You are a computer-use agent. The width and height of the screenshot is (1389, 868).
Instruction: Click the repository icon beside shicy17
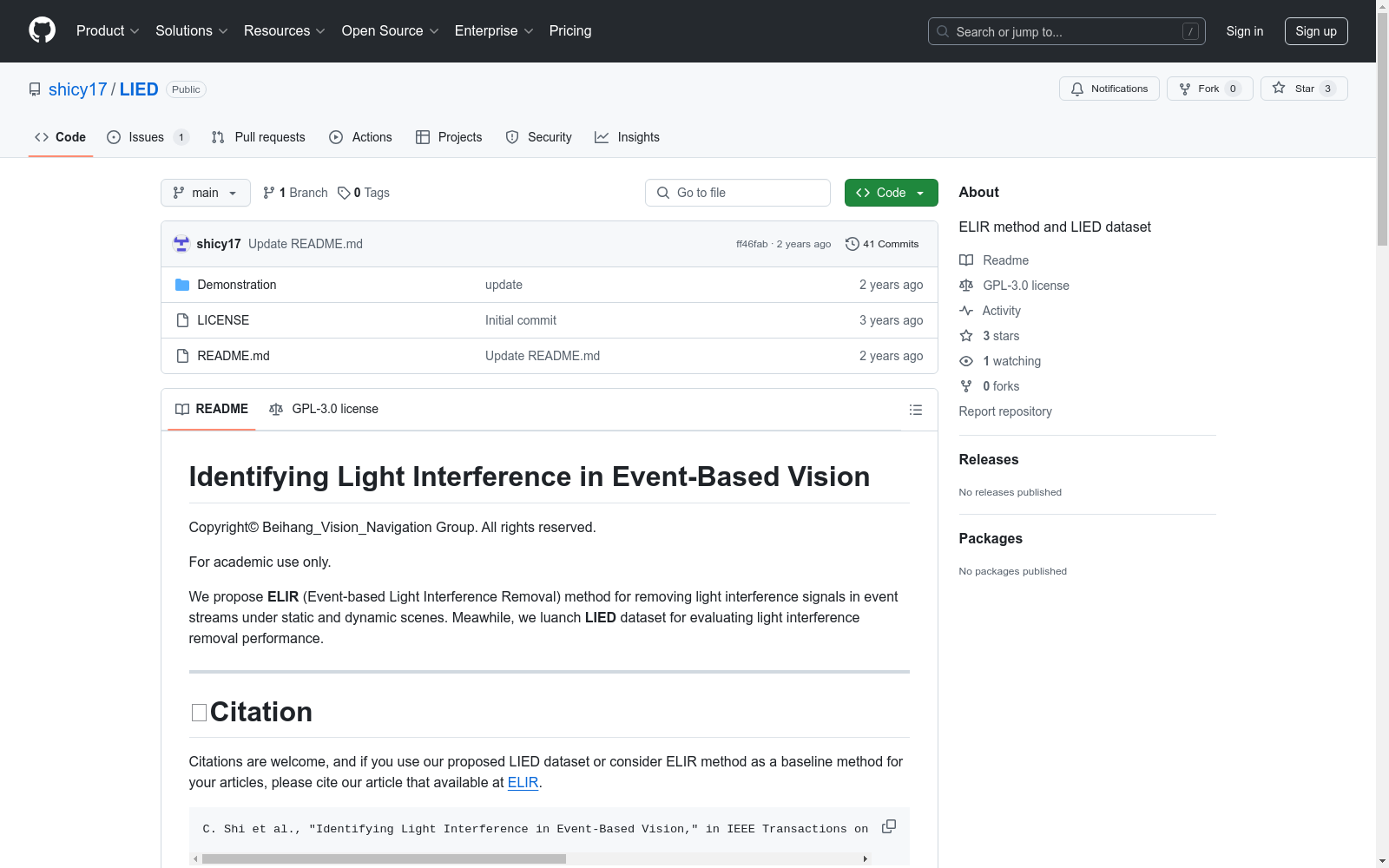[x=35, y=89]
